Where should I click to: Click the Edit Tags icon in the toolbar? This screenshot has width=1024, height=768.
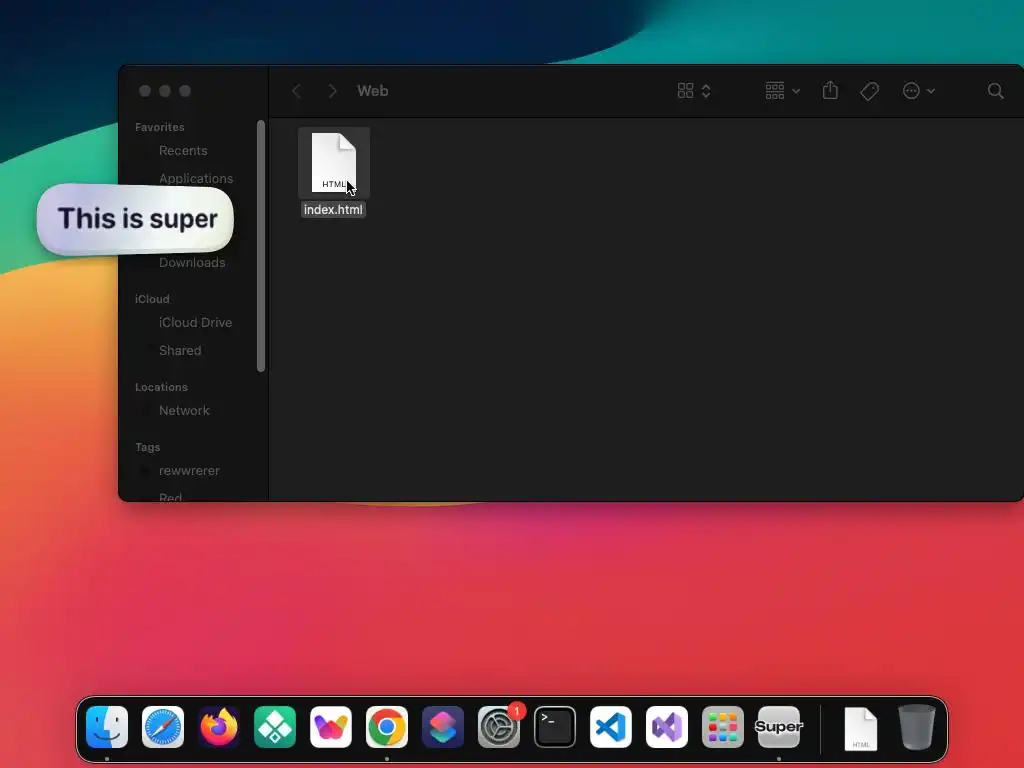click(869, 91)
